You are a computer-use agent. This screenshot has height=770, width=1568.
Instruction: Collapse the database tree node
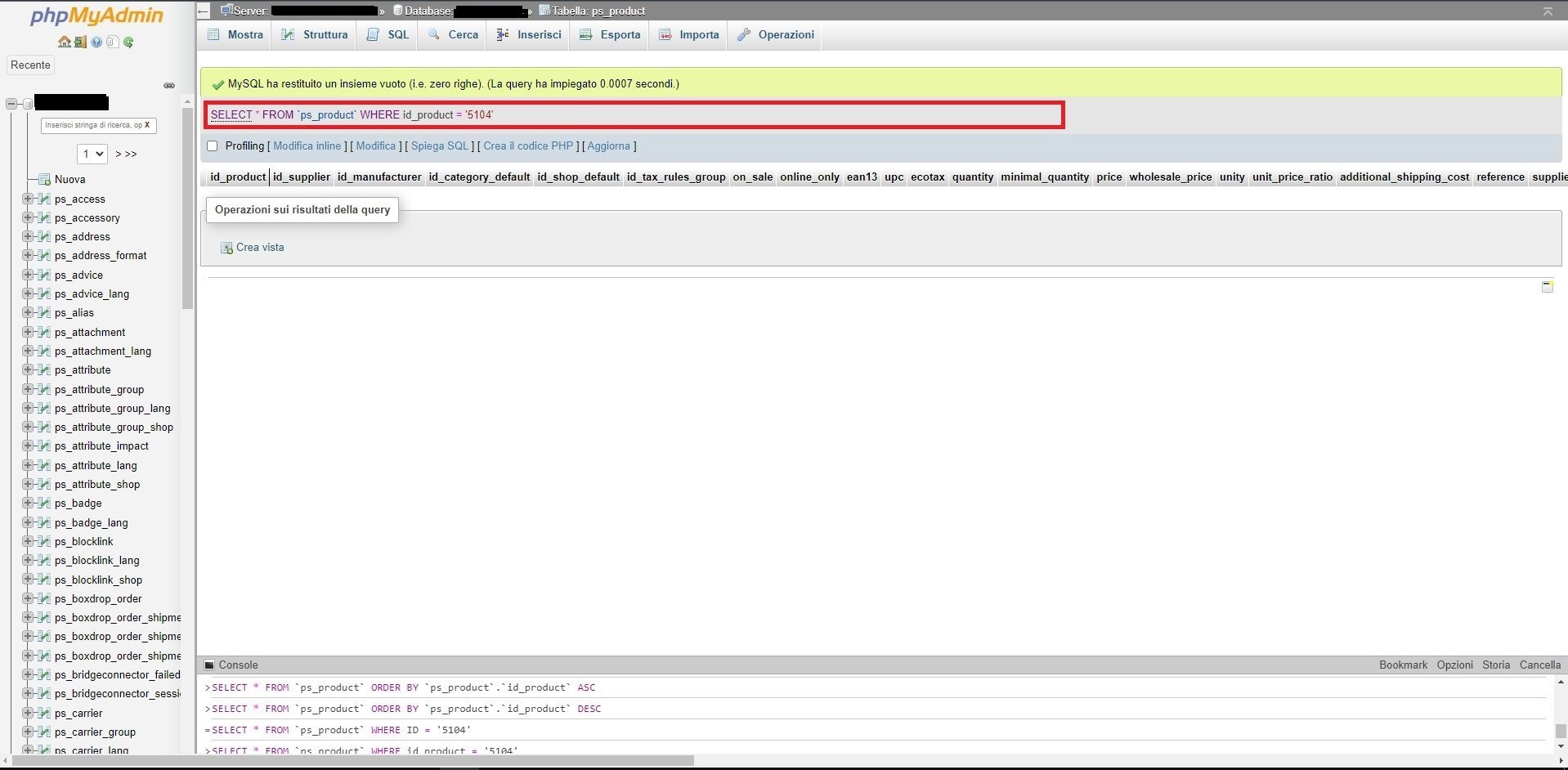click(x=11, y=104)
